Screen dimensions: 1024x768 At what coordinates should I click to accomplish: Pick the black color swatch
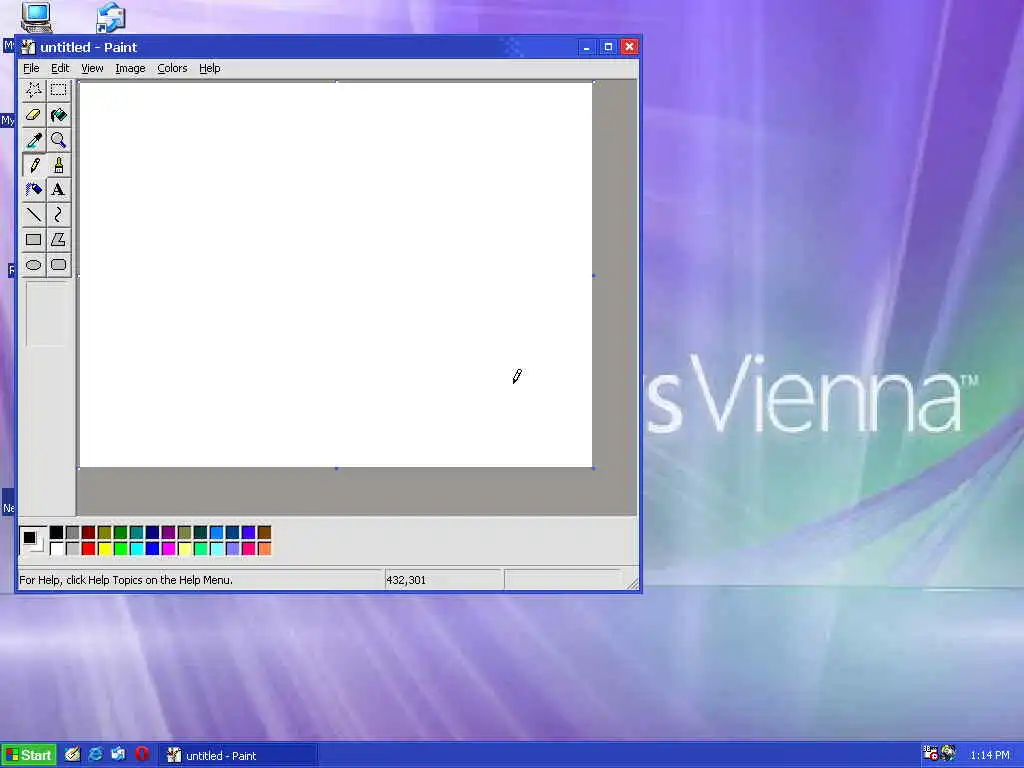[57, 533]
